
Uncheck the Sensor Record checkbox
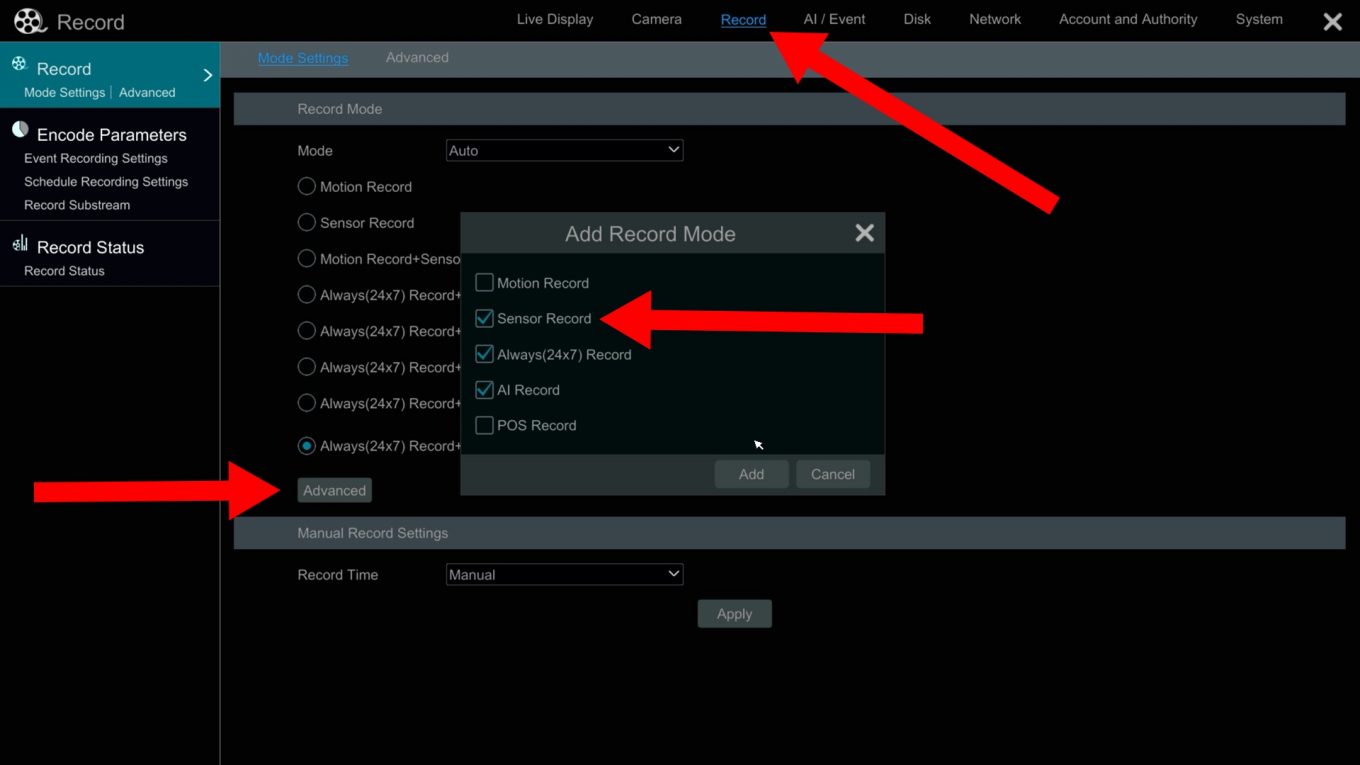[484, 318]
